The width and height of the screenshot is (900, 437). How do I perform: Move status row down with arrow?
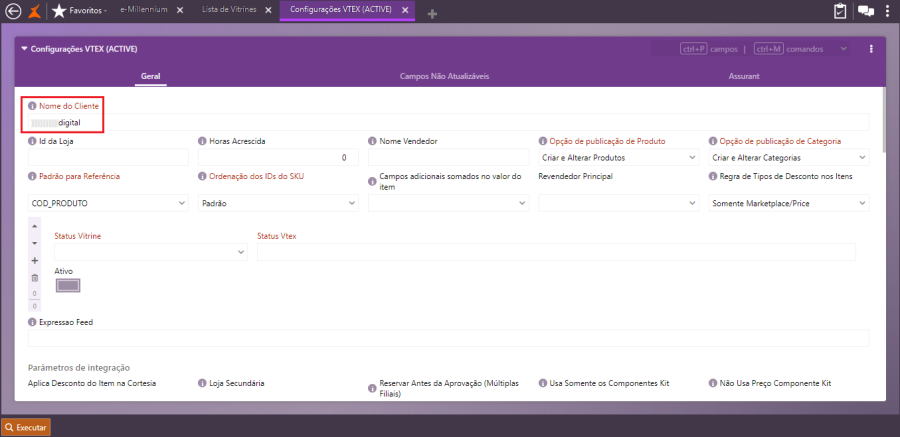34,243
